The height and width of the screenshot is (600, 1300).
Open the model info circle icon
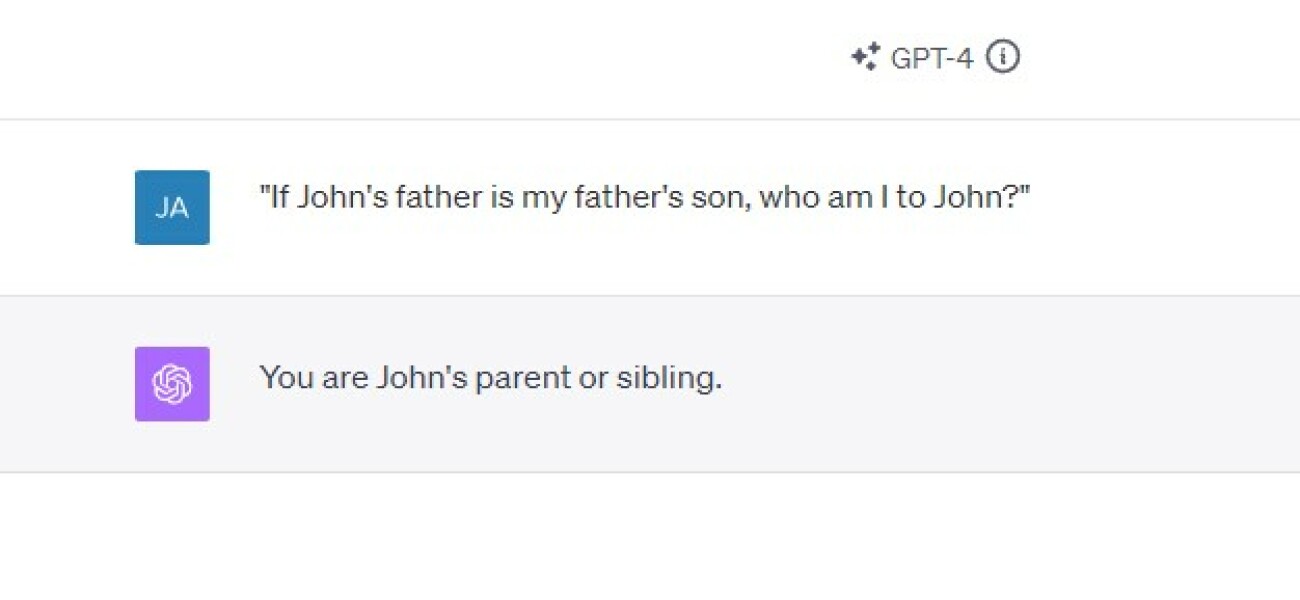pyautogui.click(x=1003, y=58)
